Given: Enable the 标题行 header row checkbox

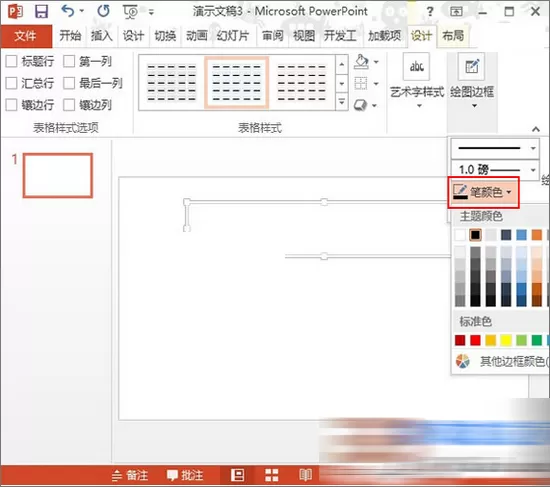Looking at the screenshot, I should click(11, 61).
